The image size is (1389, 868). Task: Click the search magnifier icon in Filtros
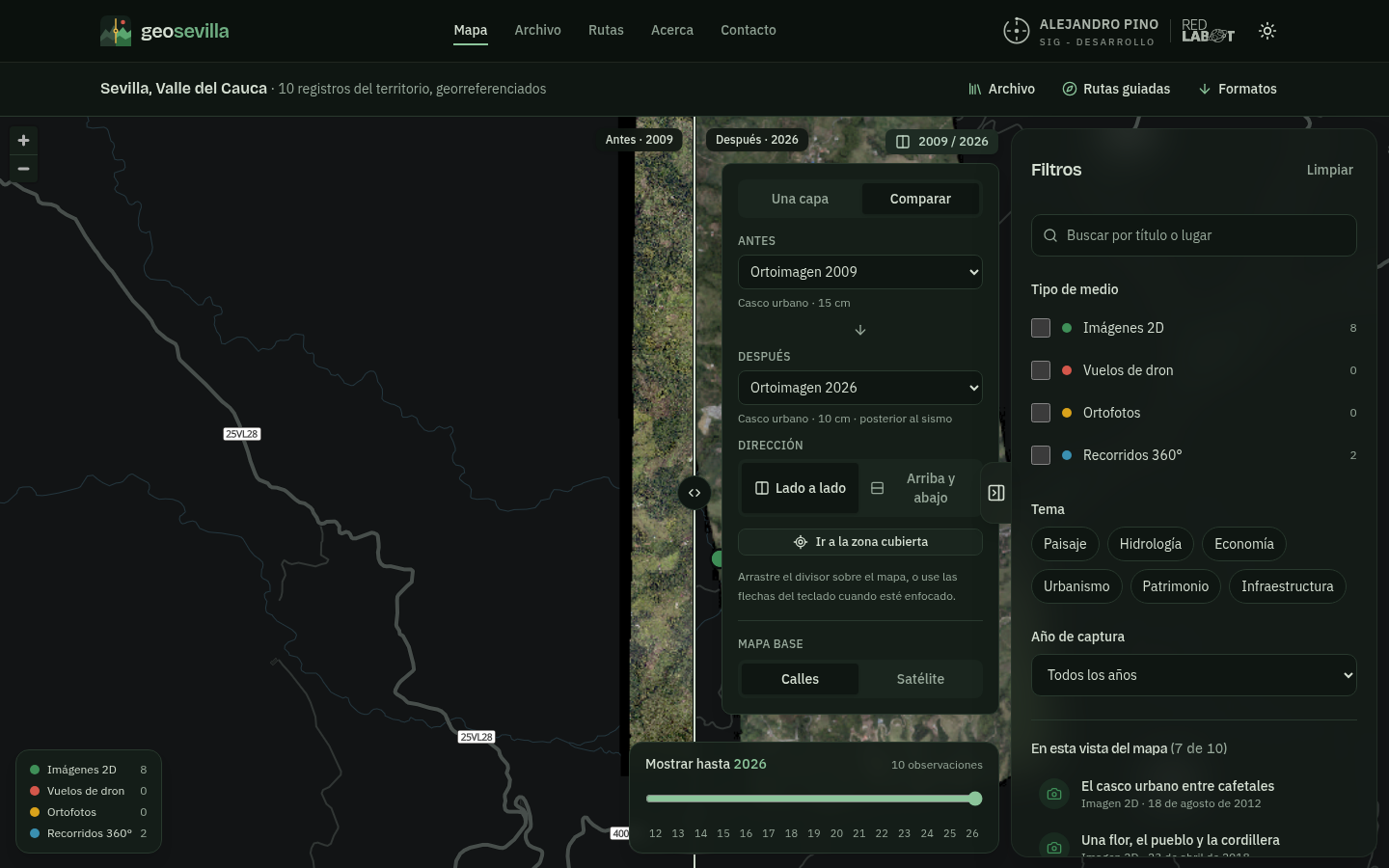pos(1050,235)
